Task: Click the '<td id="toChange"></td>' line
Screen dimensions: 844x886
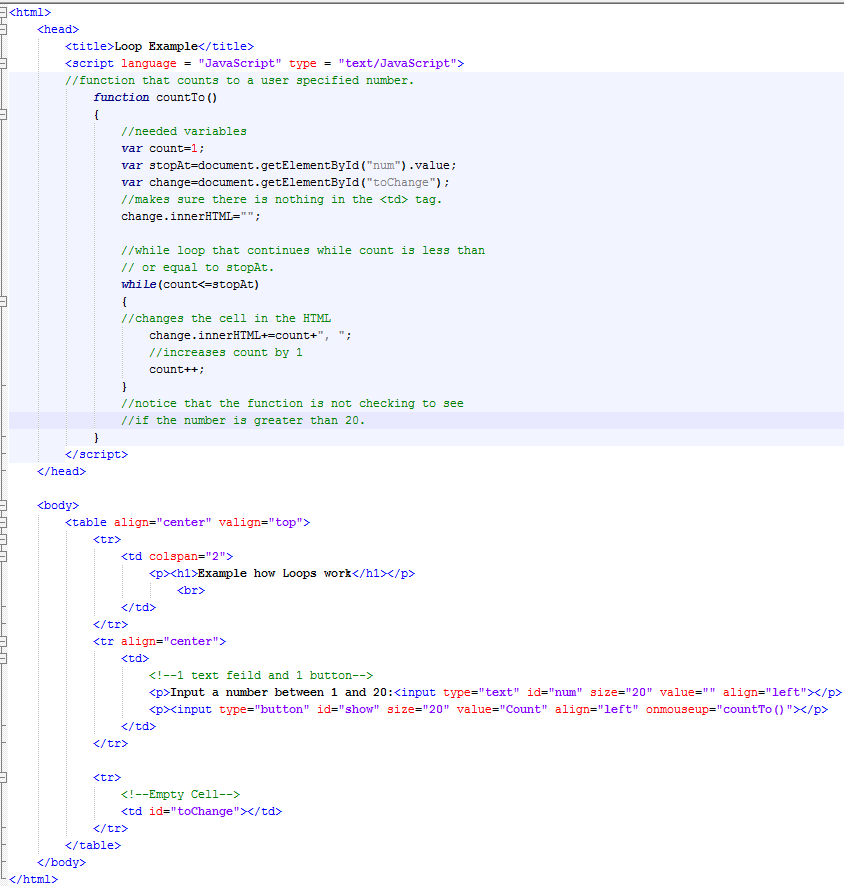Action: [201, 811]
